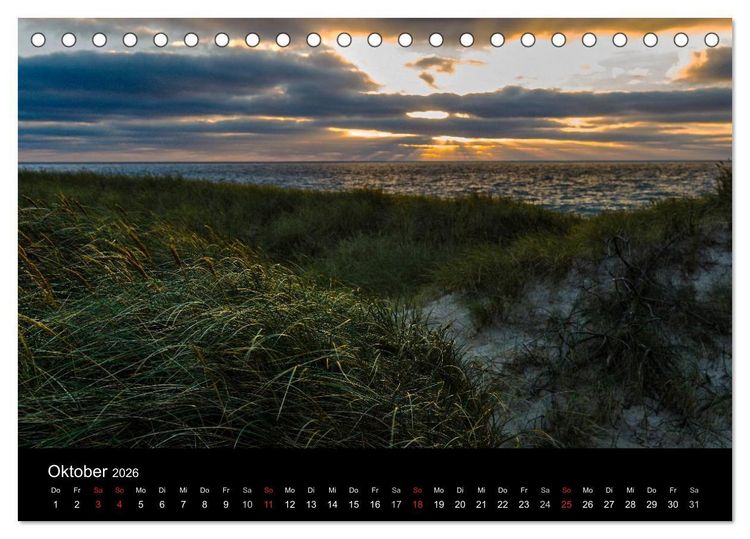Pick day 19 in the row
750x539 pixels.
(439, 505)
